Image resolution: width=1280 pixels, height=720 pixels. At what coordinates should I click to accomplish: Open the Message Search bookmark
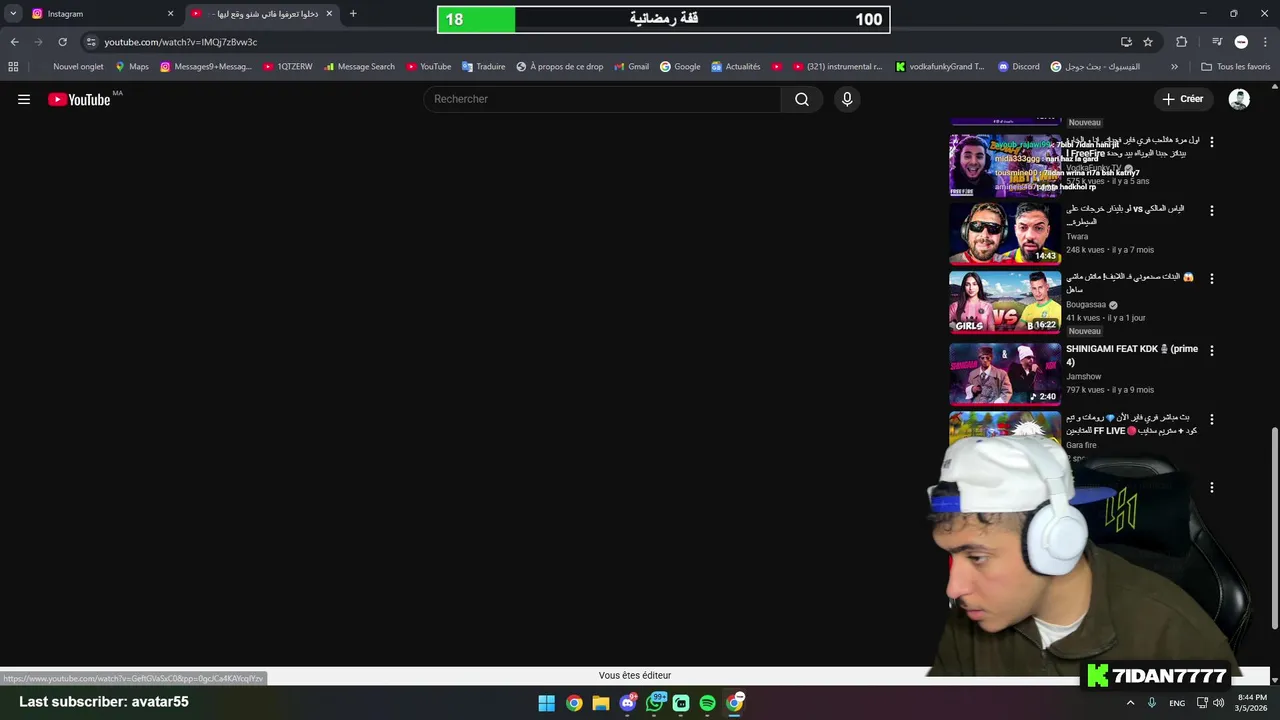tap(359, 67)
